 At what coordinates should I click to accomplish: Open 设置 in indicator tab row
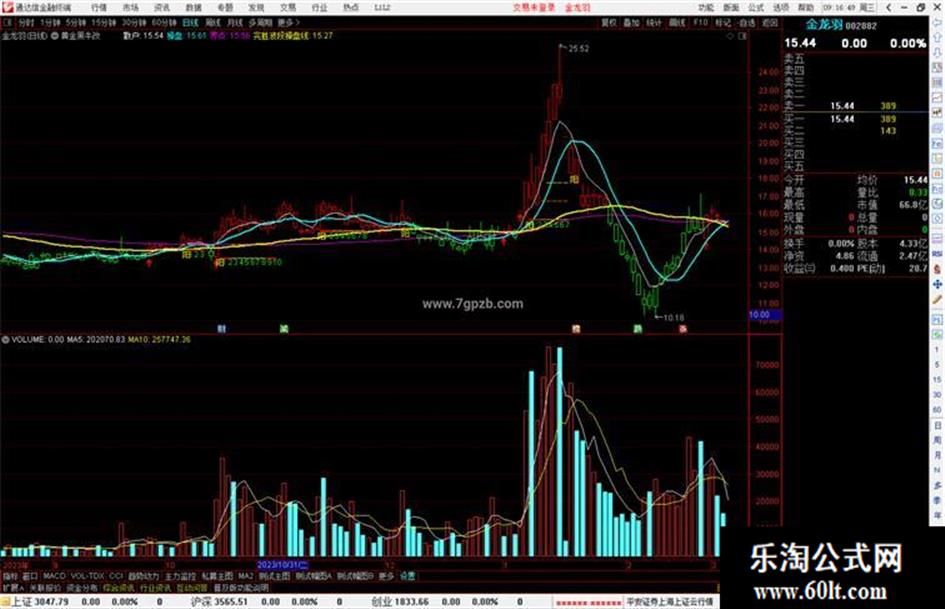point(408,576)
